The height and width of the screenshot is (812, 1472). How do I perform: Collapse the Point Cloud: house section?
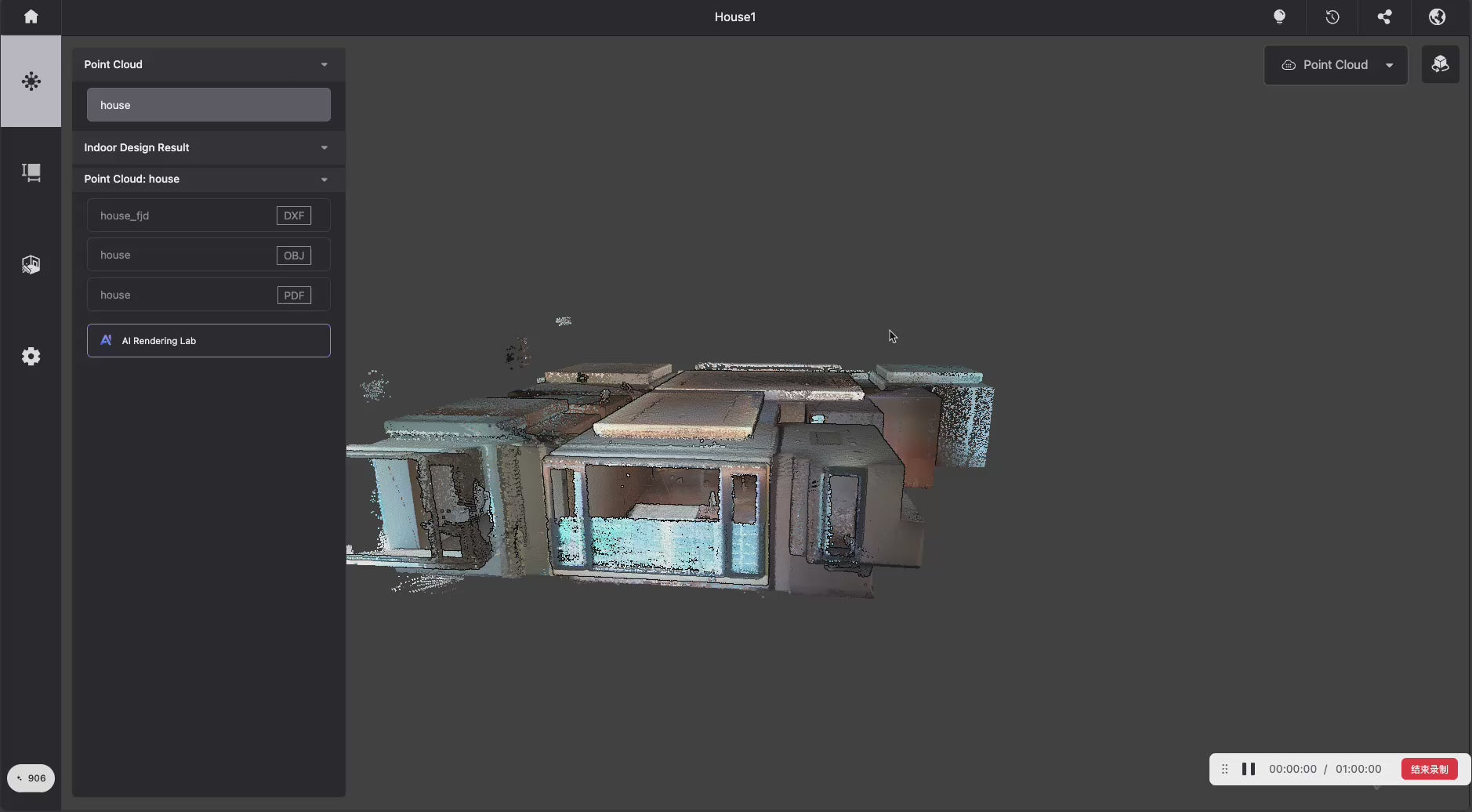(324, 179)
